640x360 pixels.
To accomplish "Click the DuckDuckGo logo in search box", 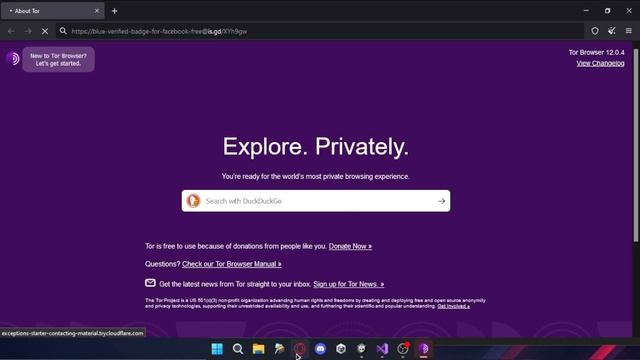I will point(193,201).
